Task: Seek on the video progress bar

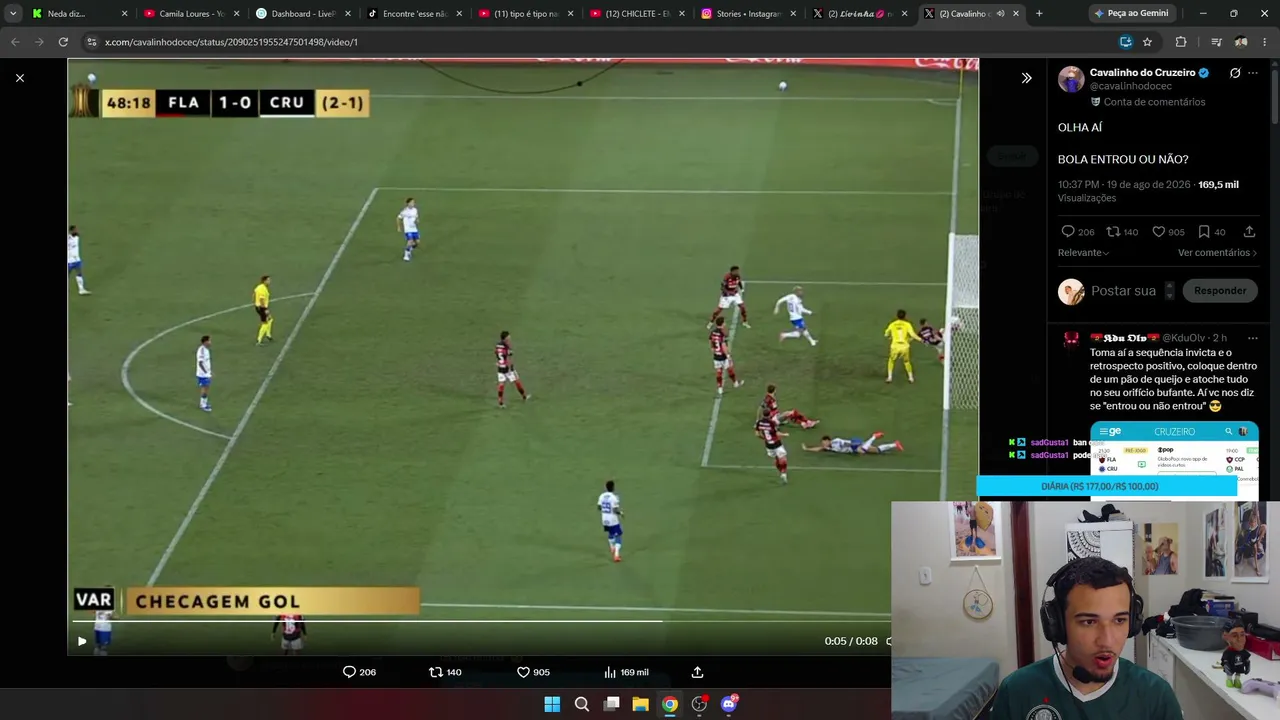Action: (478, 621)
